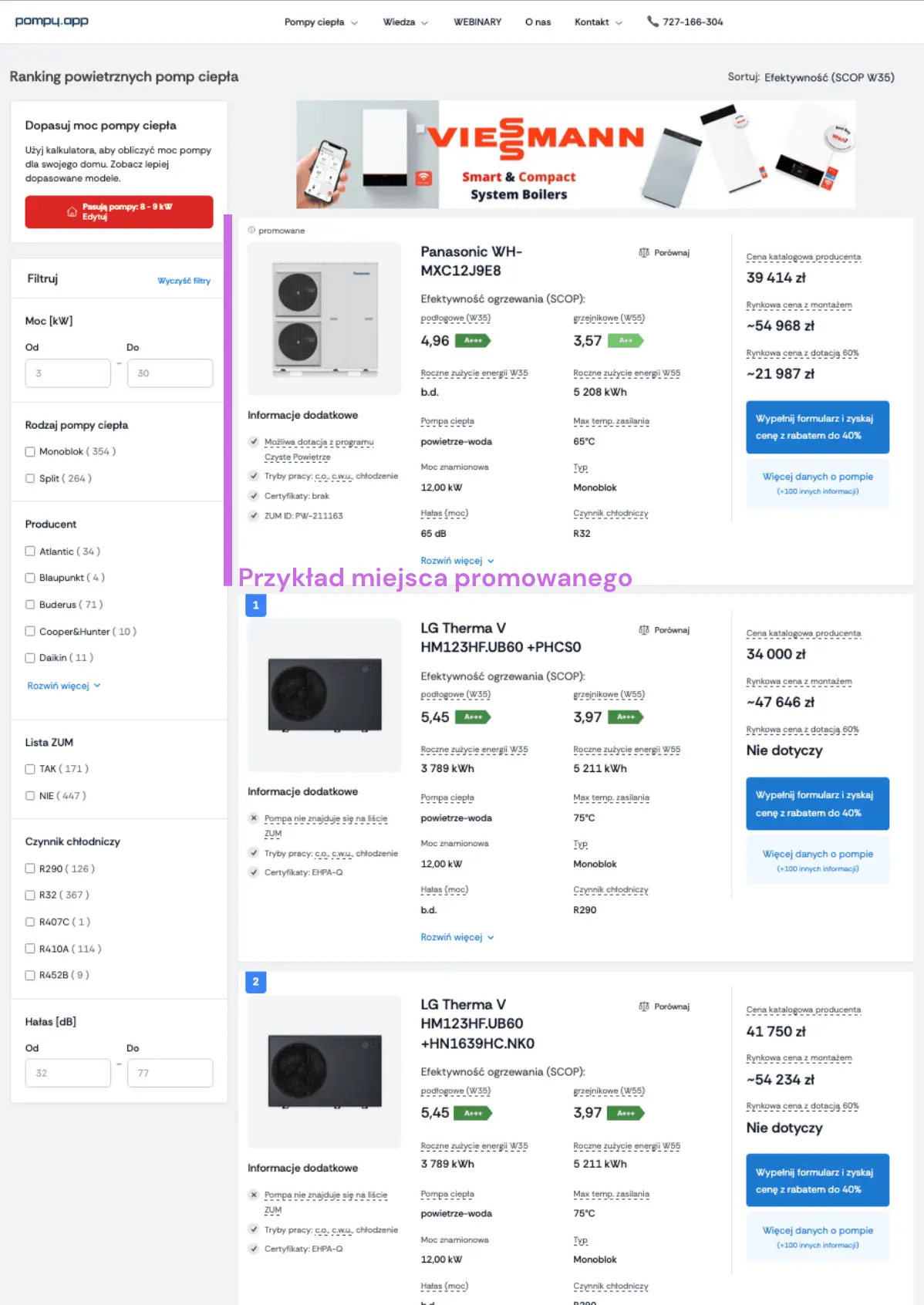Click the pompy.app logo
Screen dimensions: 924x1305
point(52,21)
